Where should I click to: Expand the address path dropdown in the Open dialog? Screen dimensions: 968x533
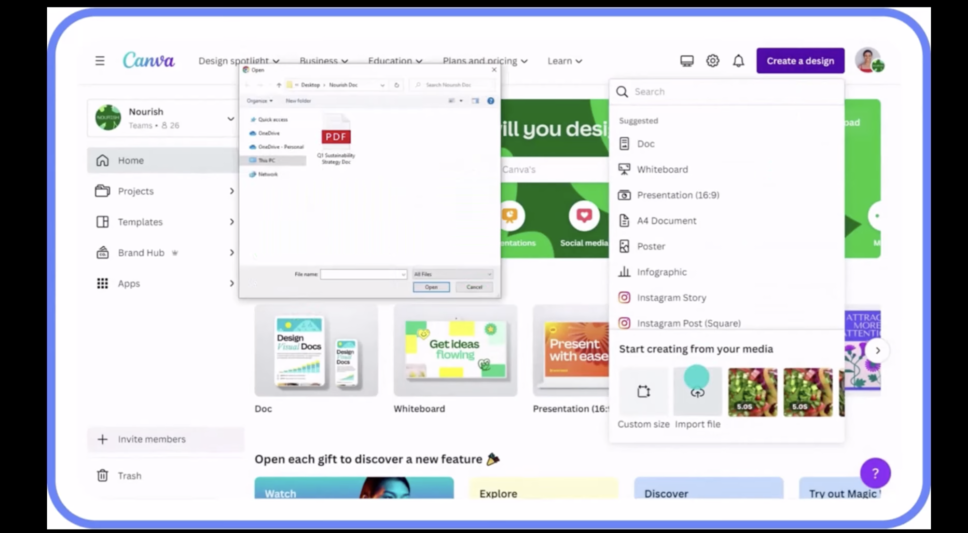pyautogui.click(x=382, y=85)
